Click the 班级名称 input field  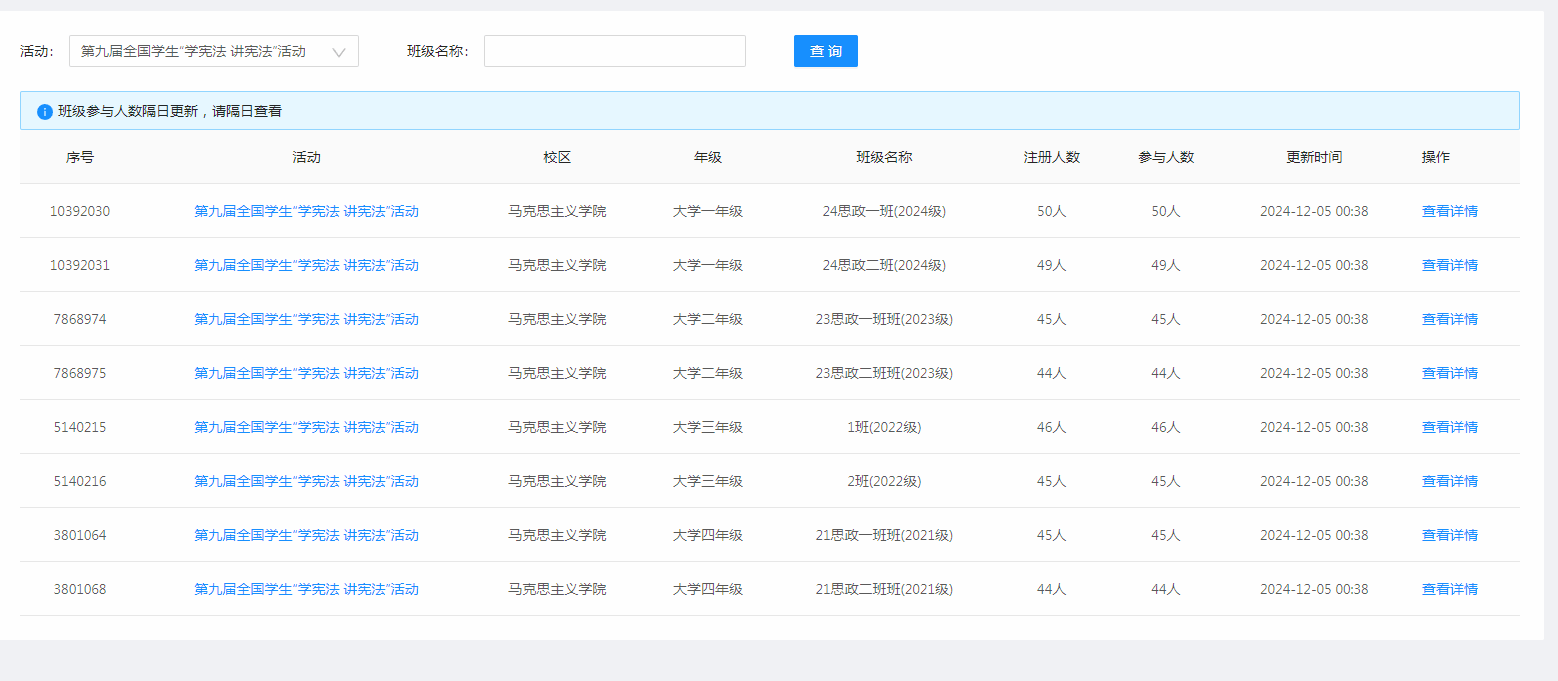point(614,52)
